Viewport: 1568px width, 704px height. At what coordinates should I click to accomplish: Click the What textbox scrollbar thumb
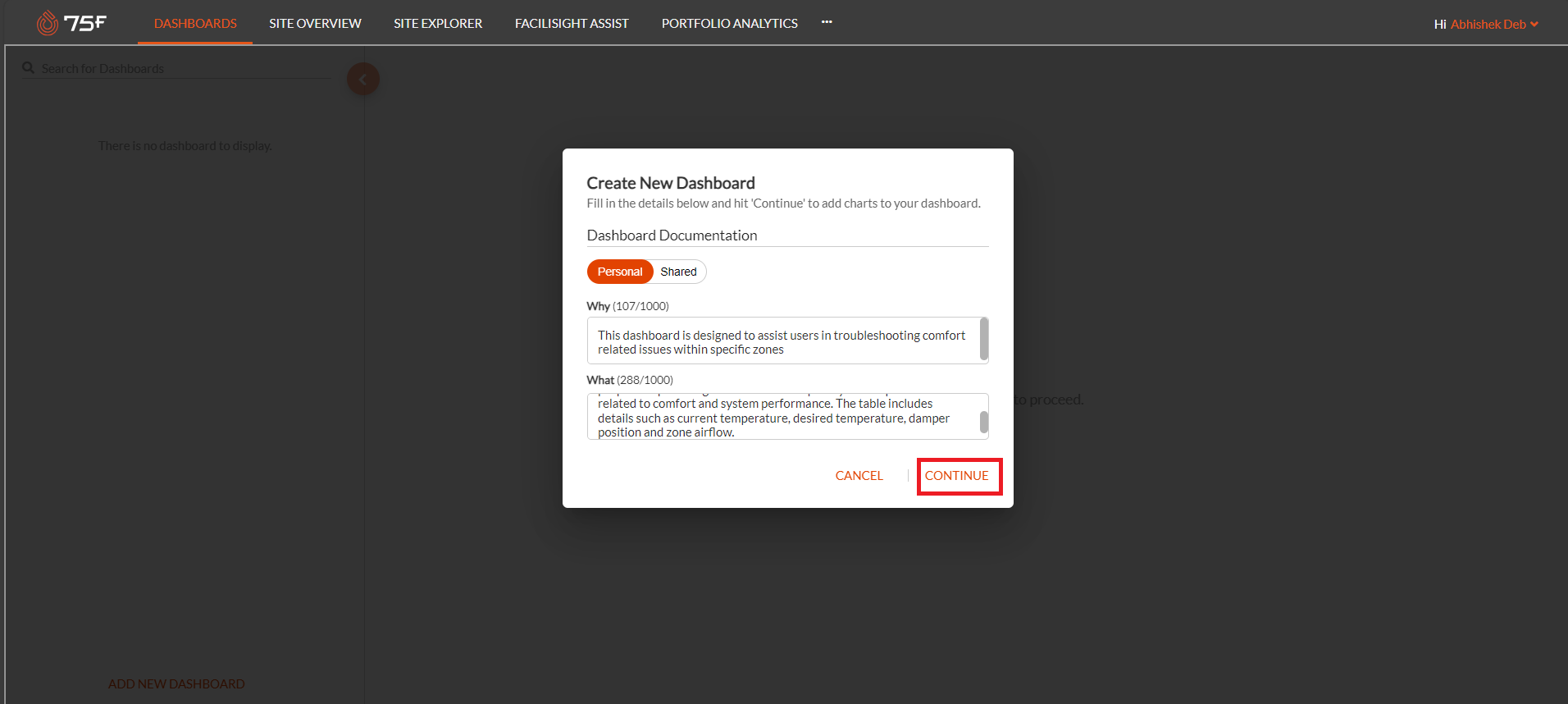[984, 423]
